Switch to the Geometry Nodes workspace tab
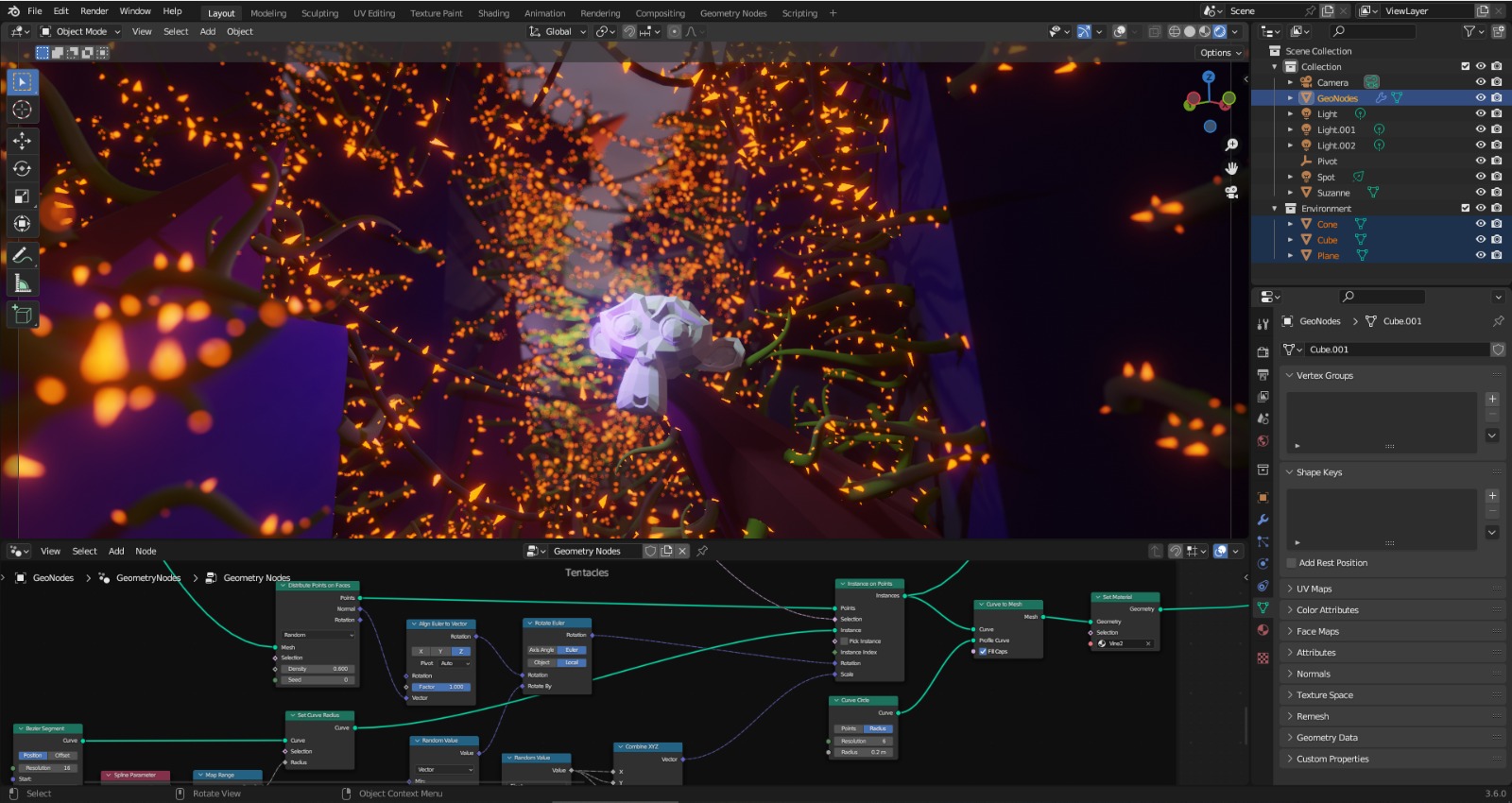The height and width of the screenshot is (803, 1512). [x=733, y=13]
